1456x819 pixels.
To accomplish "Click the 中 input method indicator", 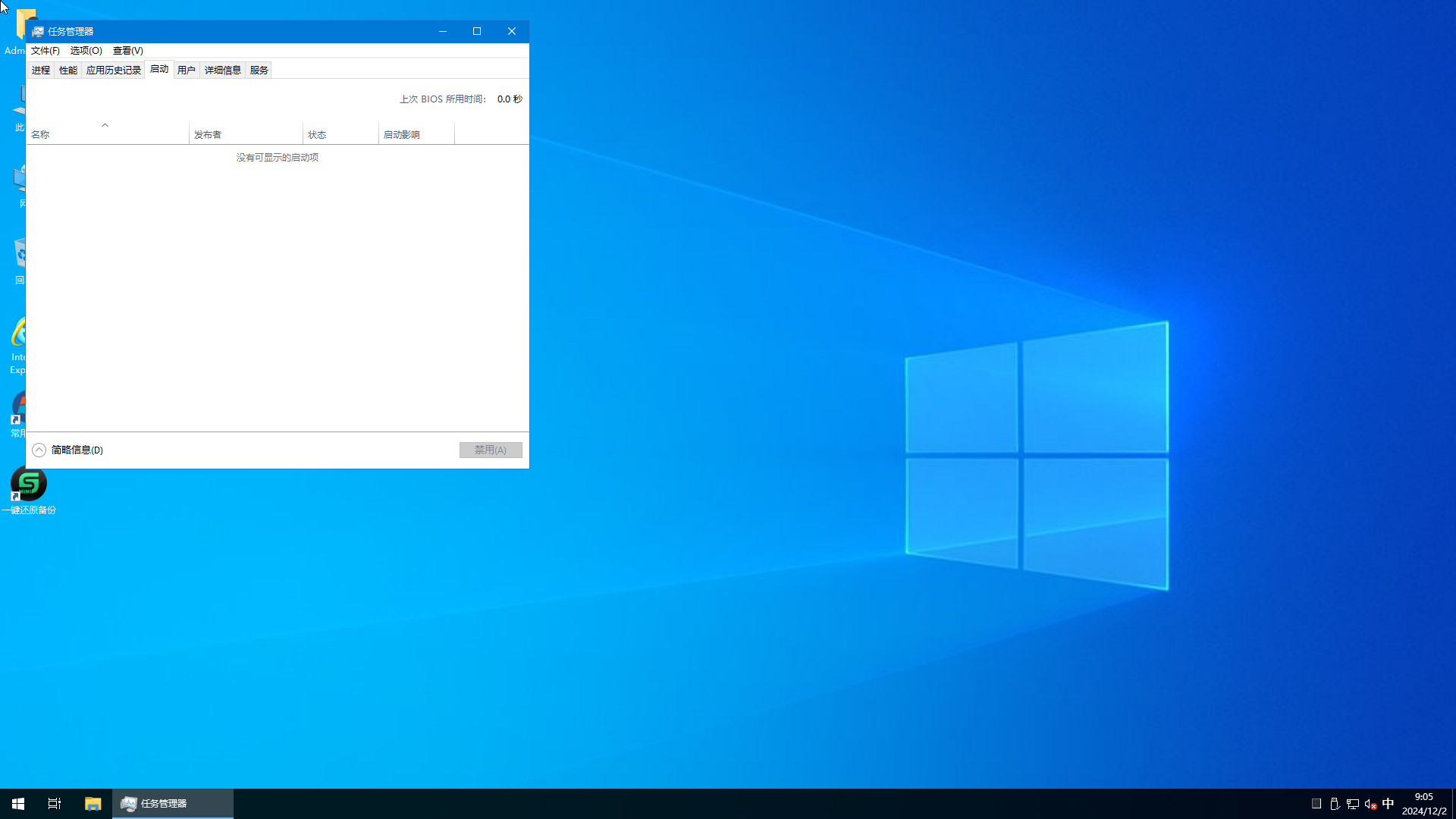I will click(x=1388, y=804).
